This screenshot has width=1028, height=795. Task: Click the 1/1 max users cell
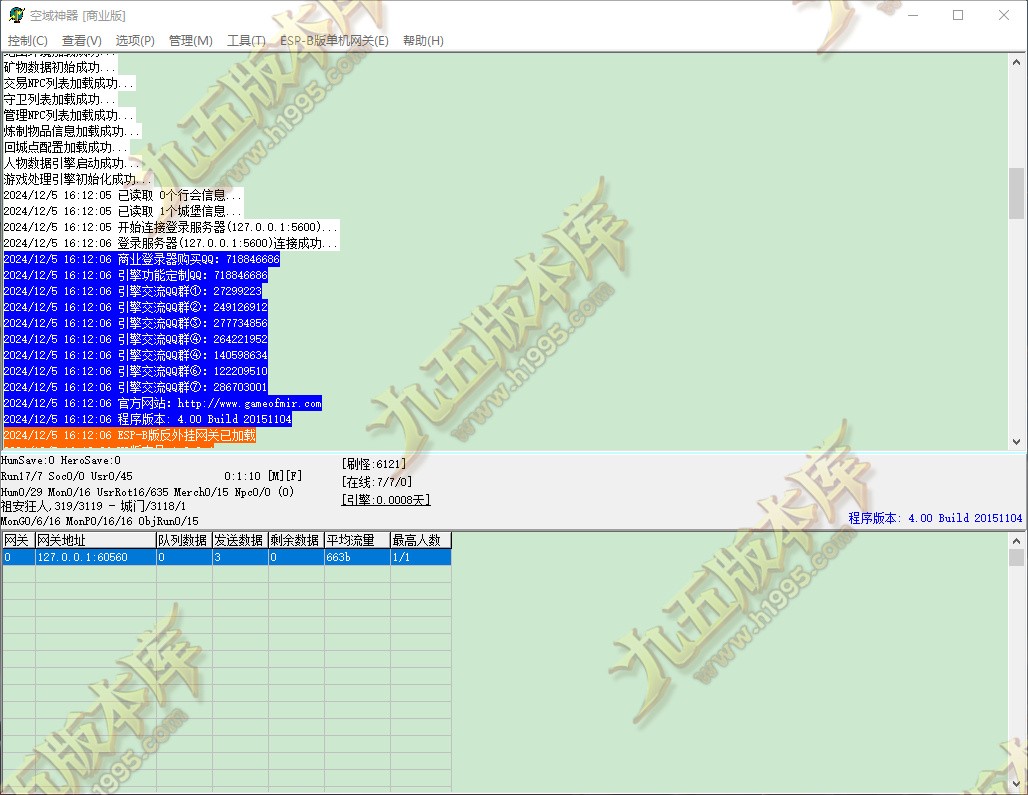pyautogui.click(x=420, y=557)
